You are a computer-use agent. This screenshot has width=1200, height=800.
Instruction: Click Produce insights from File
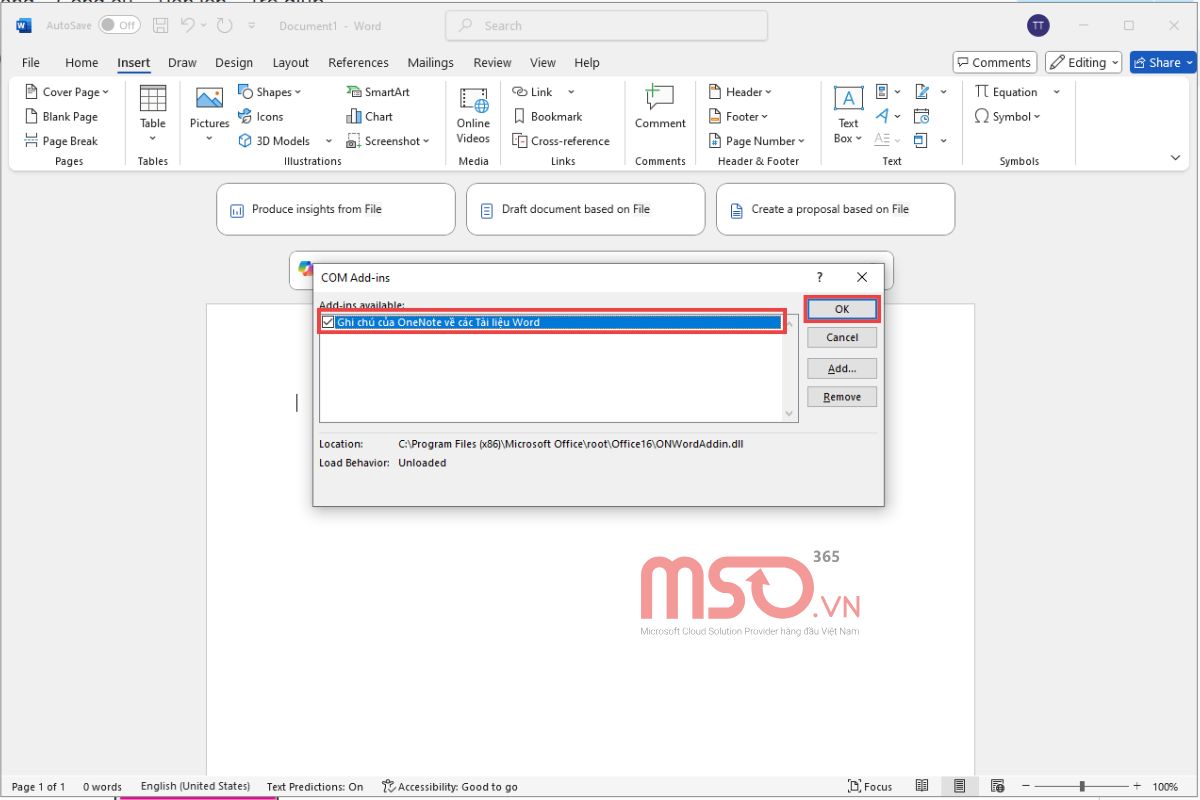[x=336, y=209]
